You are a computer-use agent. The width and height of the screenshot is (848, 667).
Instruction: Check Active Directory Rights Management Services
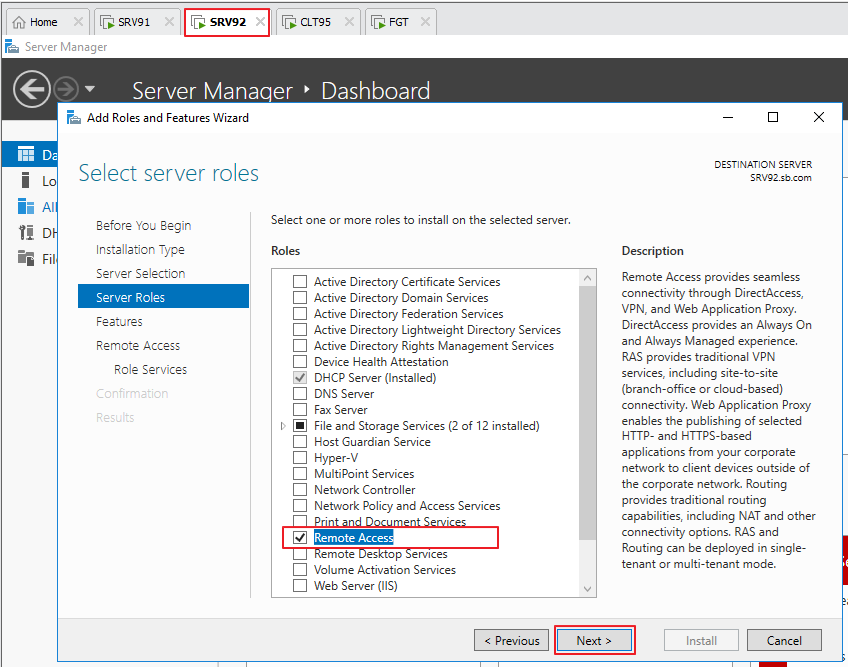pos(300,346)
